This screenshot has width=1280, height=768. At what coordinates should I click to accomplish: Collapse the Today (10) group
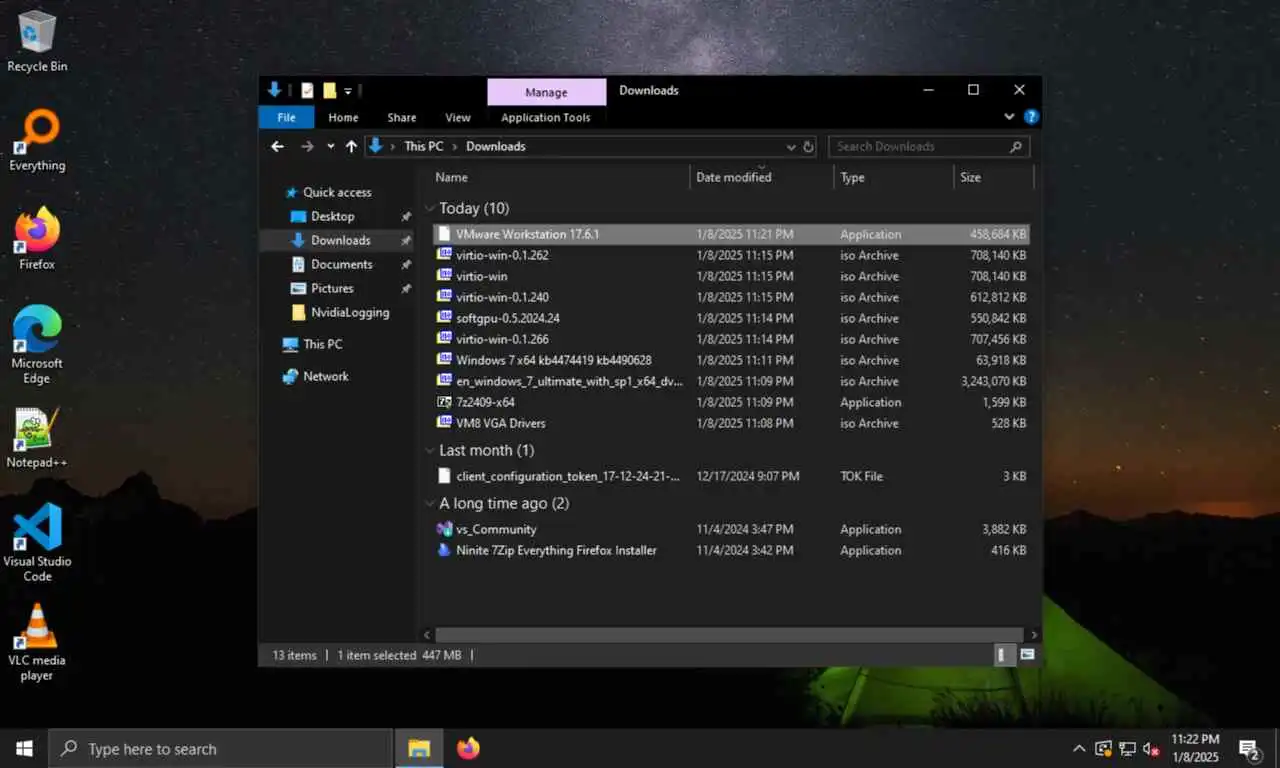click(x=430, y=209)
